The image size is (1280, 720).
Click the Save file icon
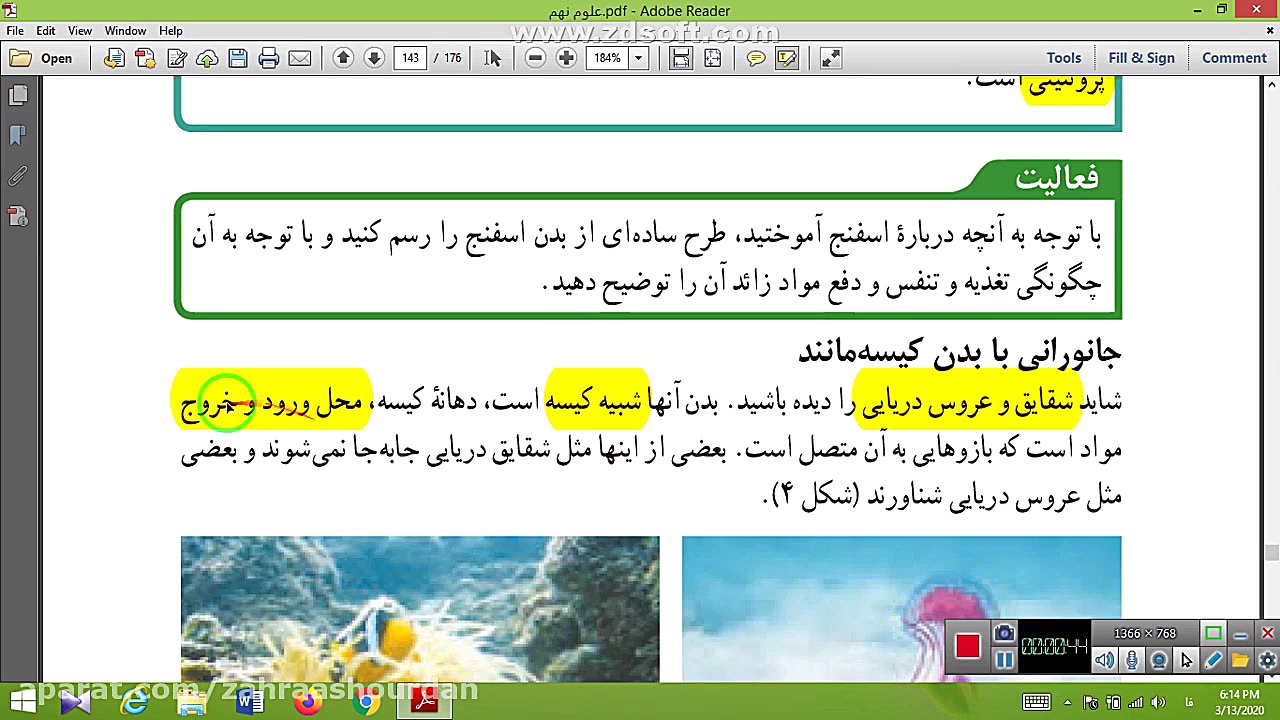pyautogui.click(x=237, y=58)
